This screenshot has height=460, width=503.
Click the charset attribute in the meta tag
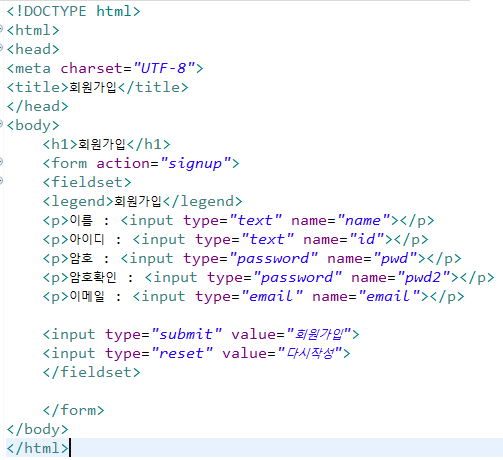click(92, 68)
